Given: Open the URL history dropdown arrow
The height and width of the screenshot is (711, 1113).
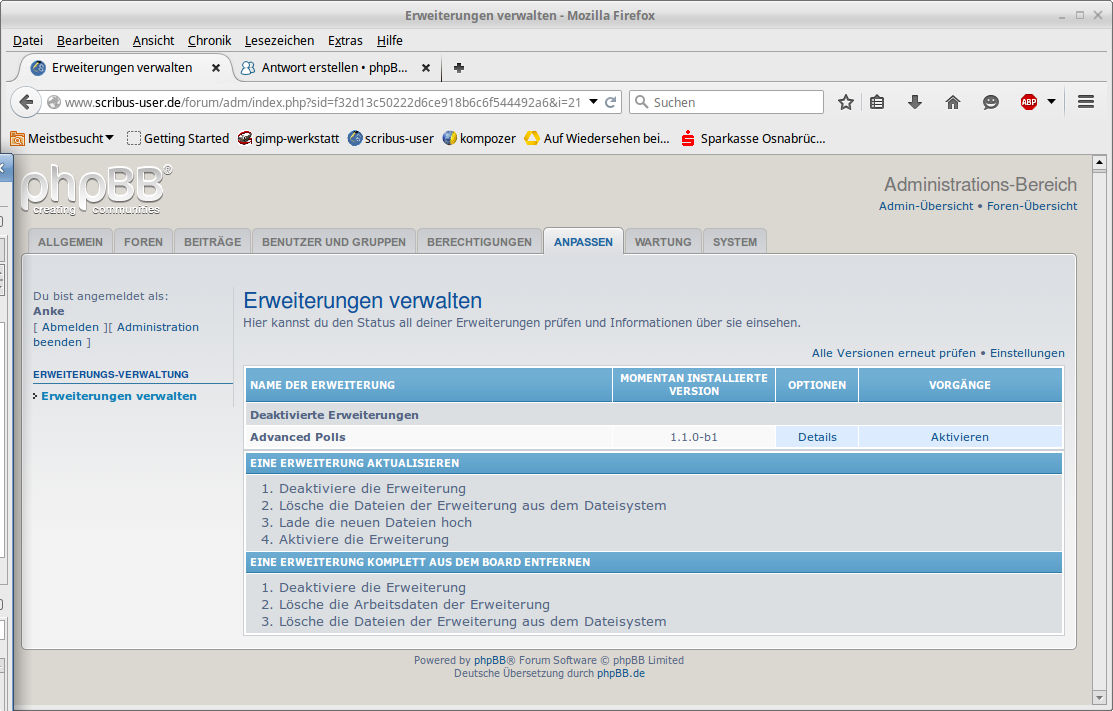Looking at the screenshot, I should click(593, 102).
